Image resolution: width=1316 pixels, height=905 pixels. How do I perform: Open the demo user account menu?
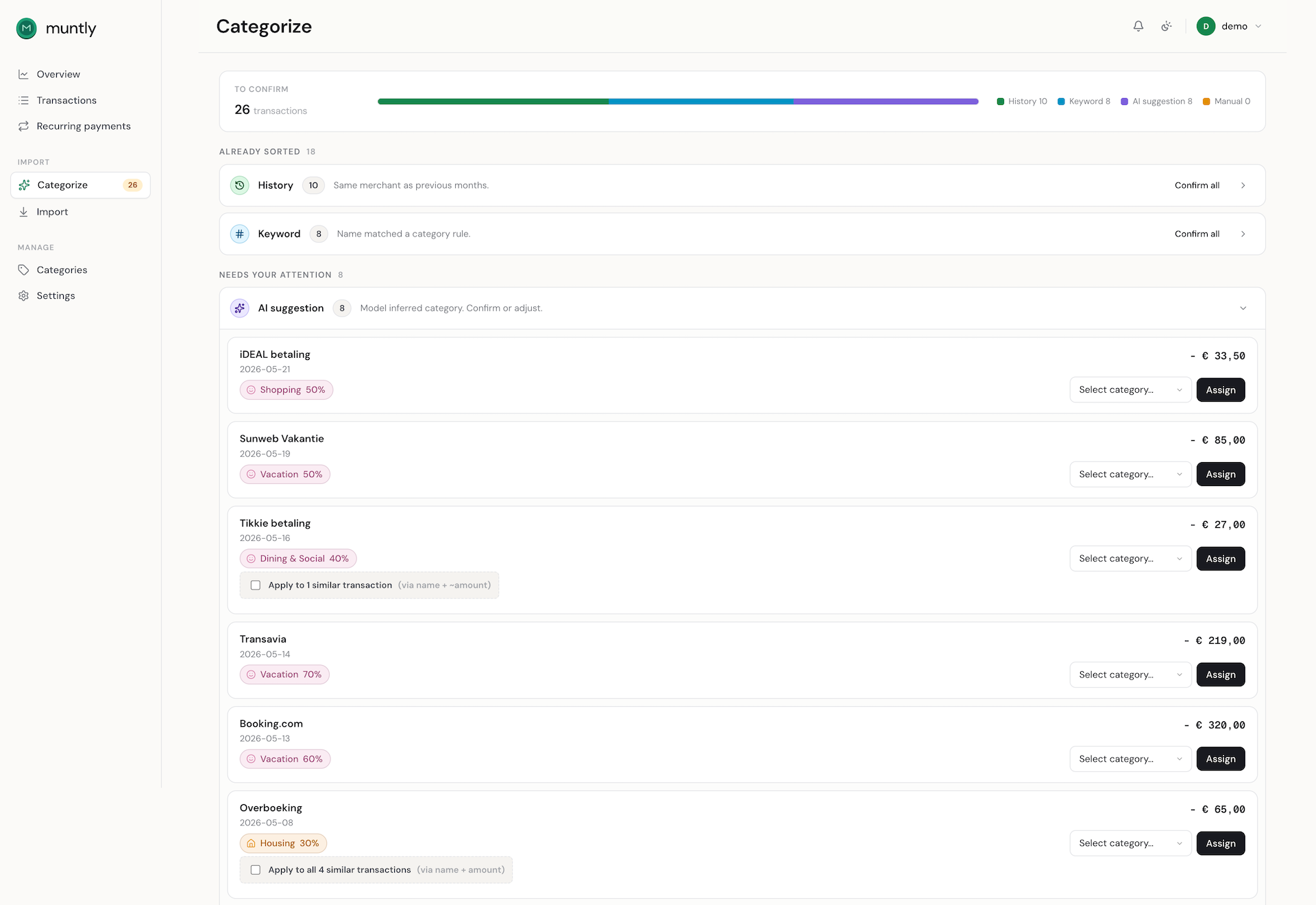(x=1229, y=26)
